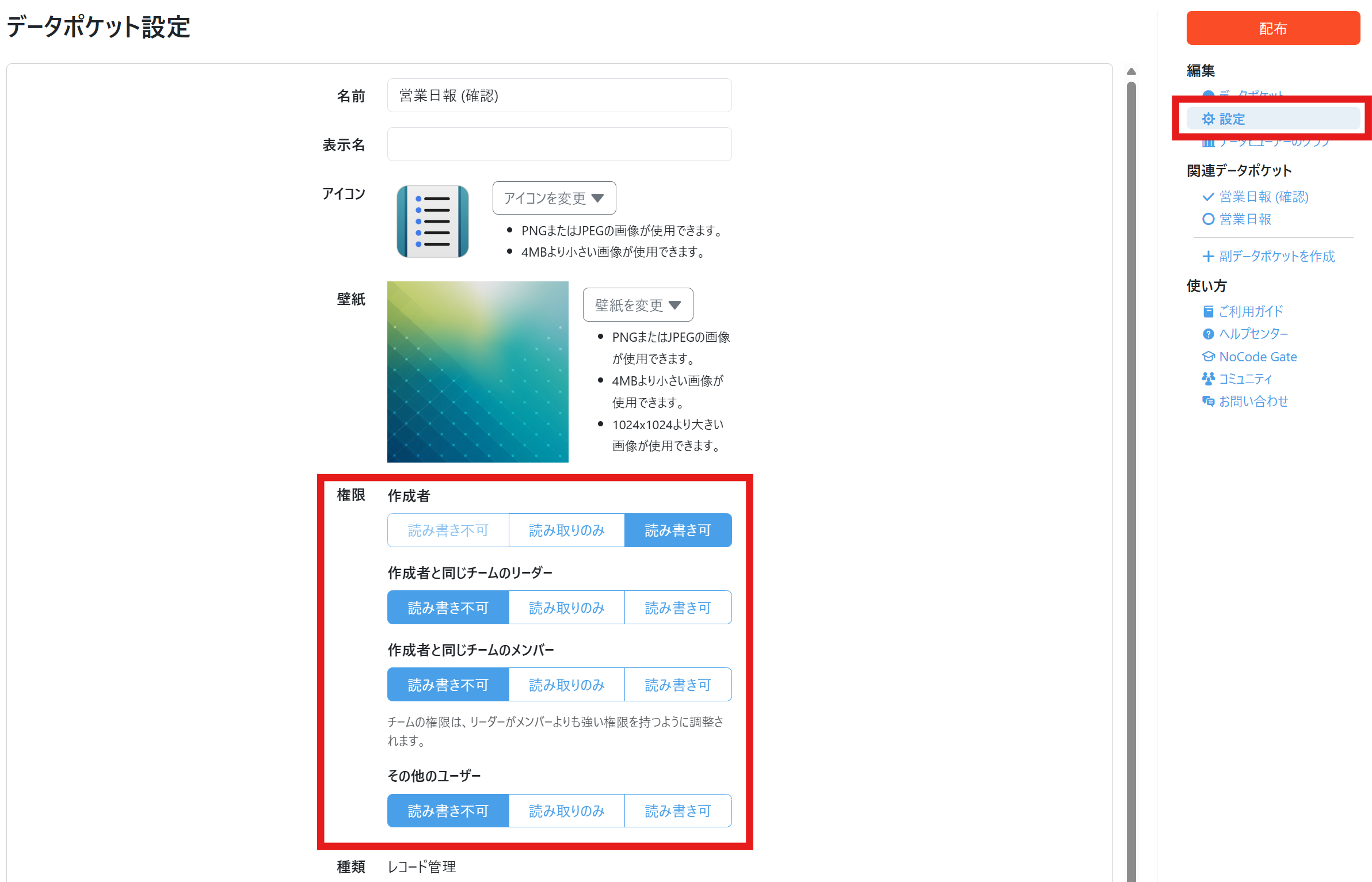Click the scroll-up arrow of settings panel

click(x=1131, y=72)
